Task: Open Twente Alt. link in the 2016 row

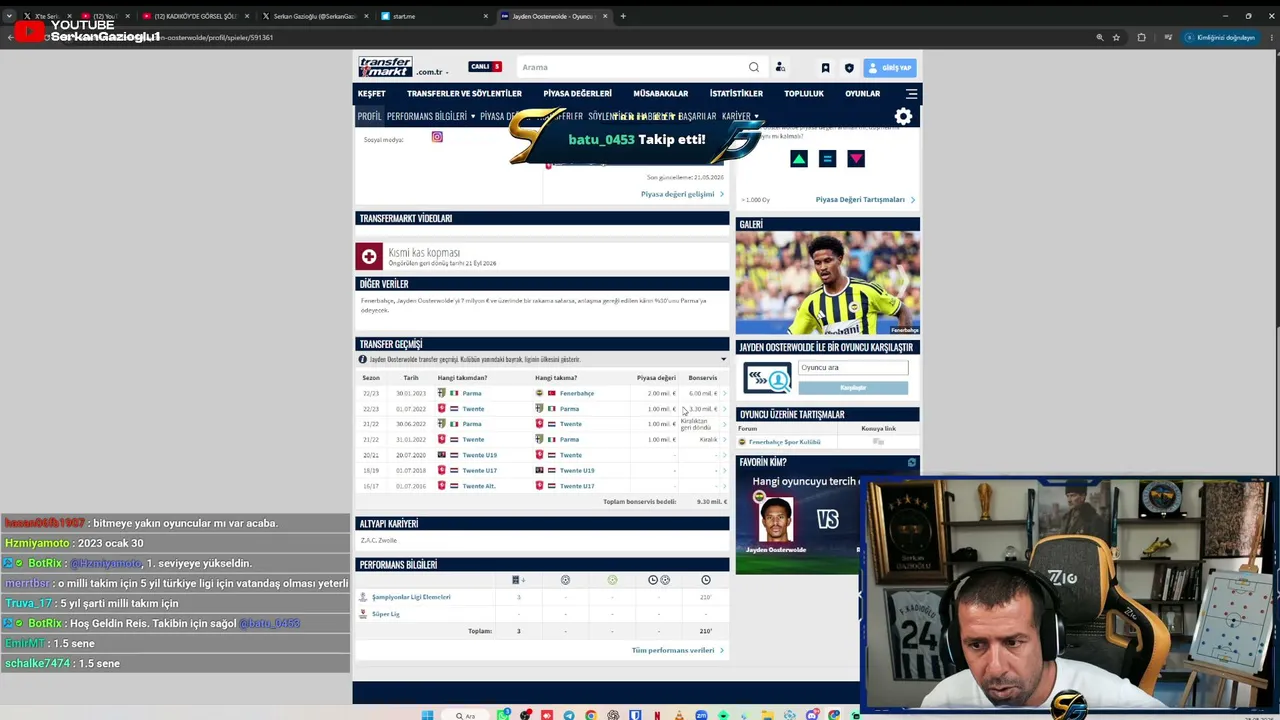Action: pyautogui.click(x=478, y=486)
